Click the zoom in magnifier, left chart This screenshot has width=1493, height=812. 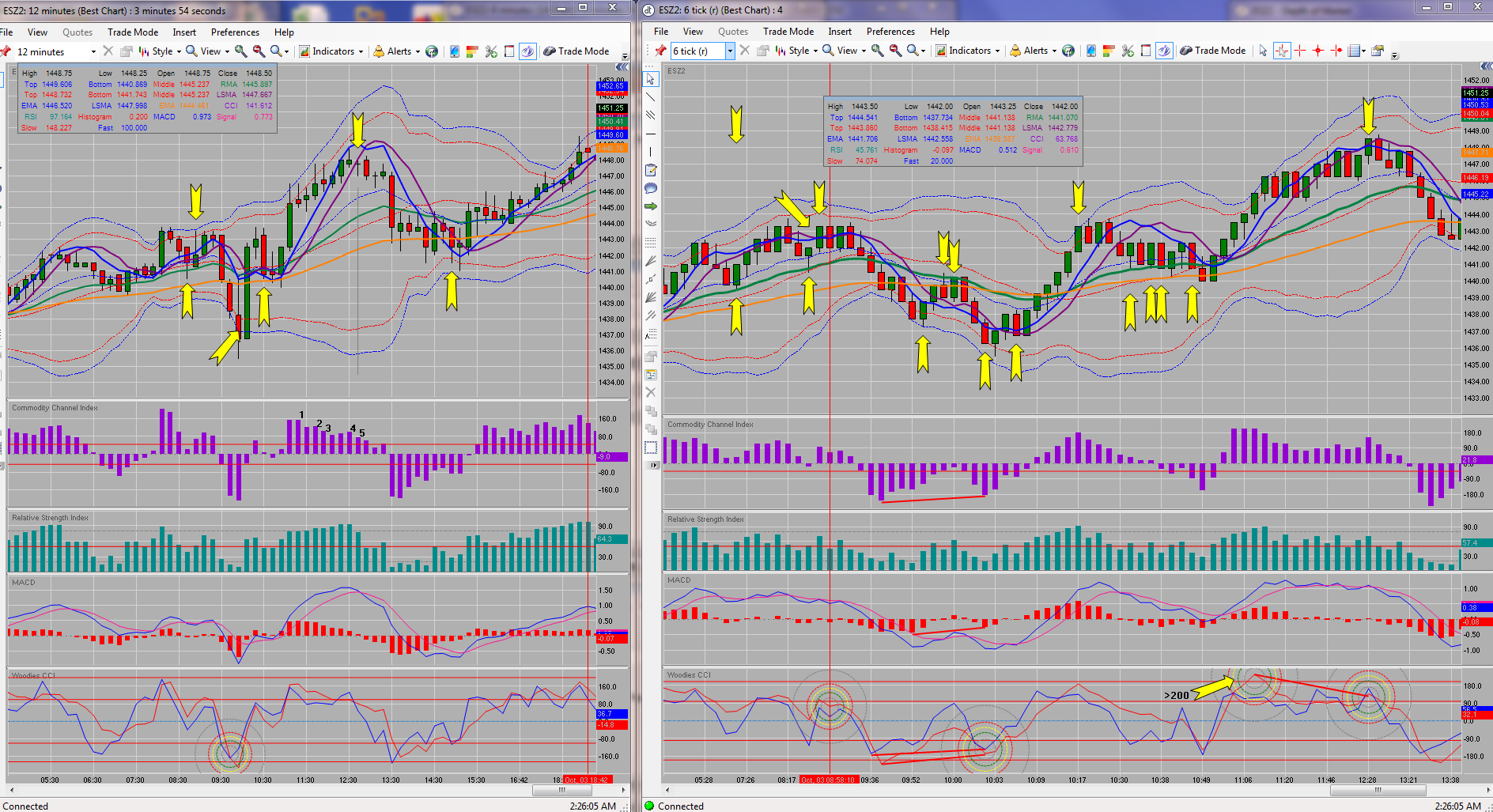coord(240,51)
